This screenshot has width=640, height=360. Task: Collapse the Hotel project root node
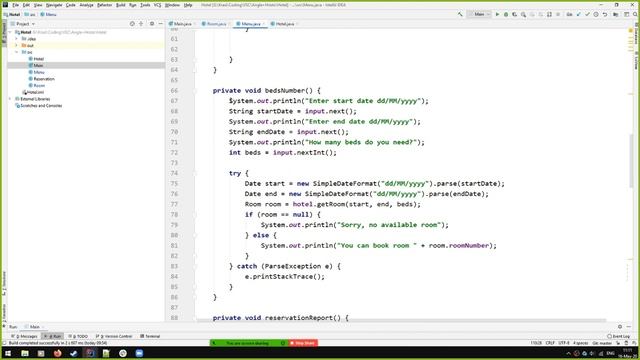tap(10, 32)
